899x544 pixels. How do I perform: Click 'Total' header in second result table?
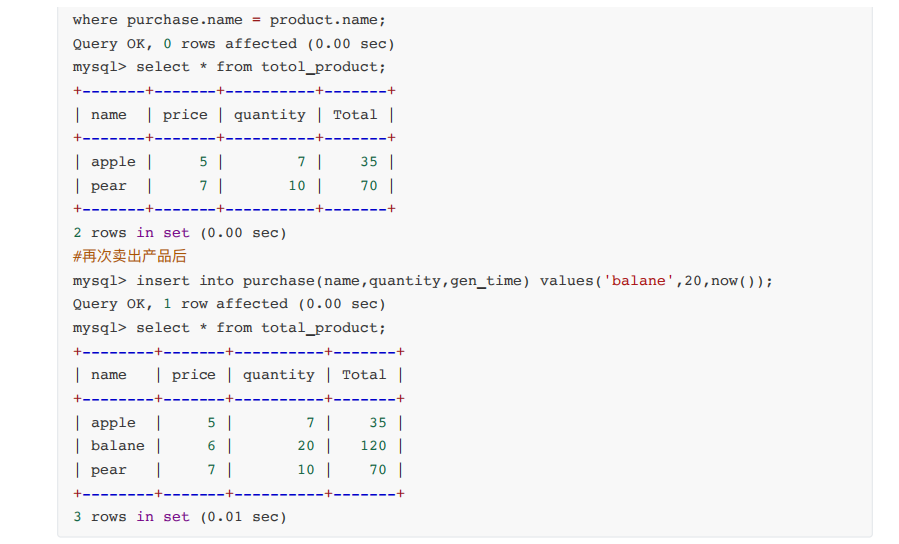coord(364,375)
